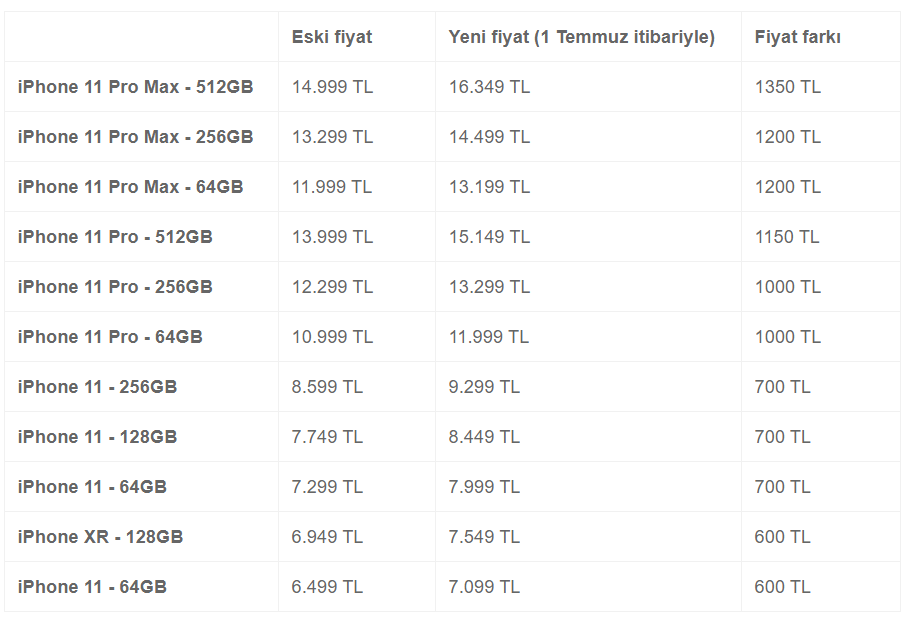
Task: Click the iPhone 11 - 128GB row label
Action: click(97, 437)
